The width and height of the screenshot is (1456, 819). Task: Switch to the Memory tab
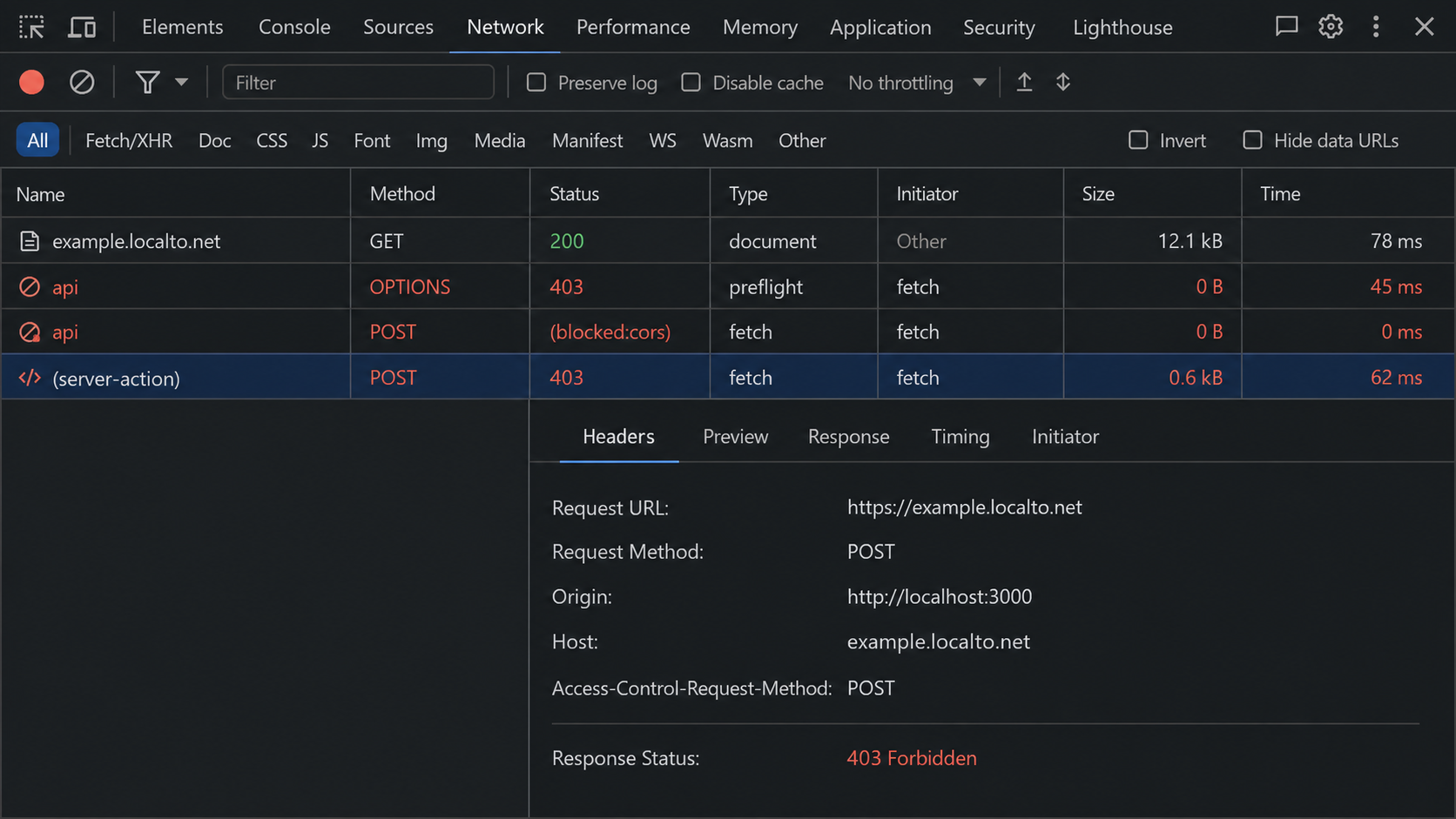coord(760,27)
